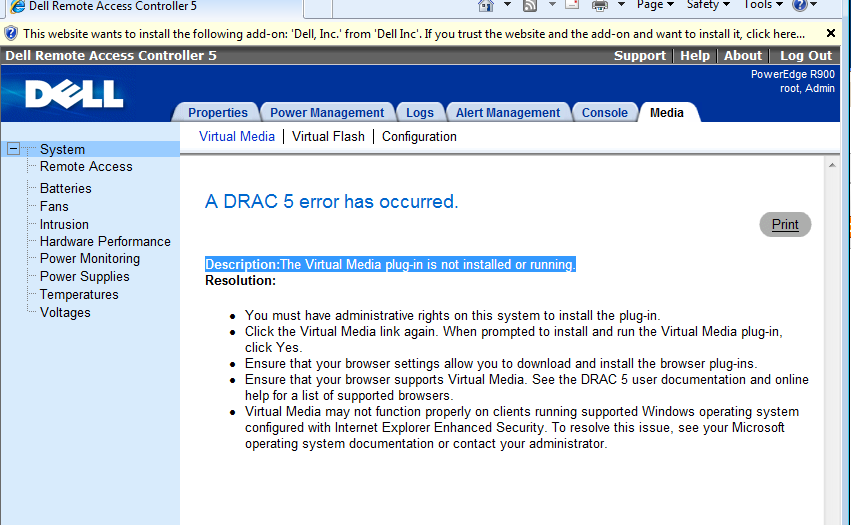Click the RSS feeds icon

[x=530, y=5]
